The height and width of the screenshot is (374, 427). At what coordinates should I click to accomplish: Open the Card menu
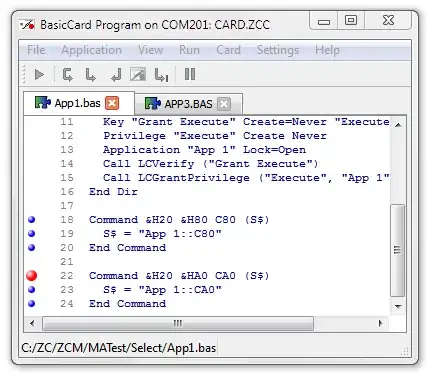pos(228,50)
